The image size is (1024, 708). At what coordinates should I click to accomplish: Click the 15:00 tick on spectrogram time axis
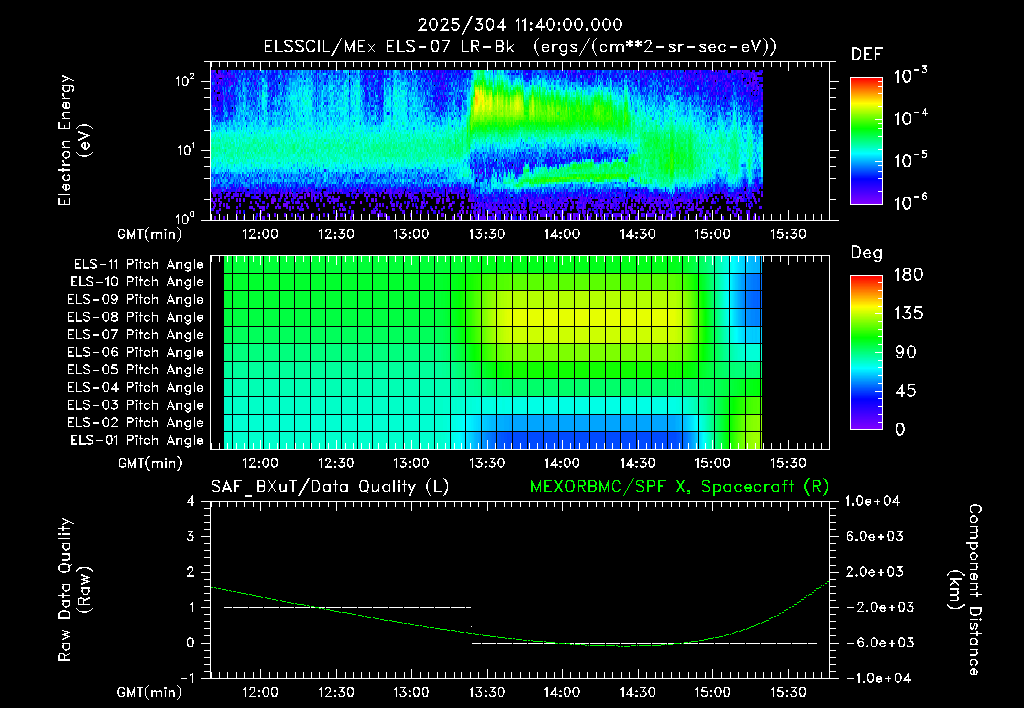712,234
